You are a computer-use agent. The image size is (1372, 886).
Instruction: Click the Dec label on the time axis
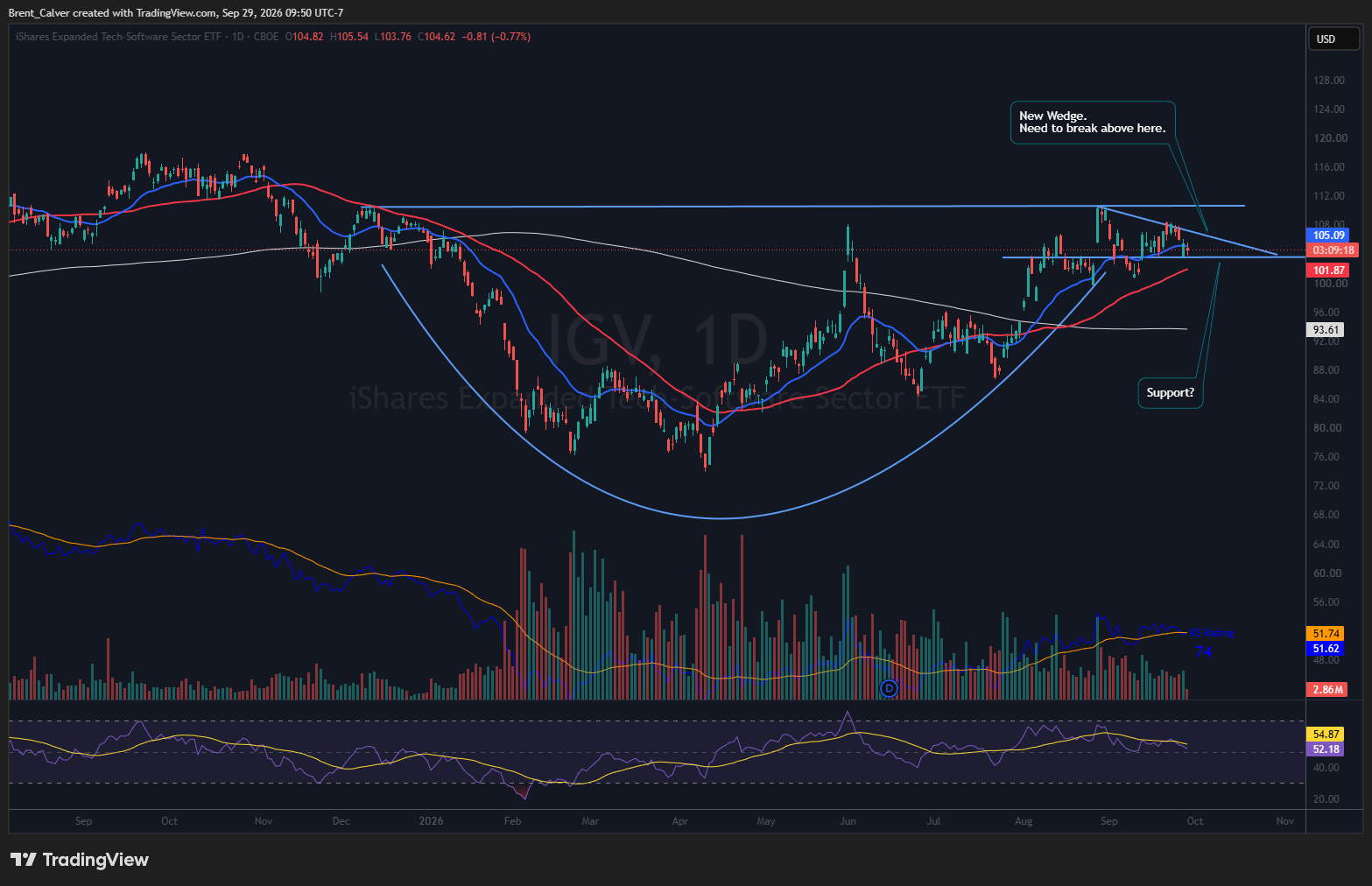click(x=341, y=821)
